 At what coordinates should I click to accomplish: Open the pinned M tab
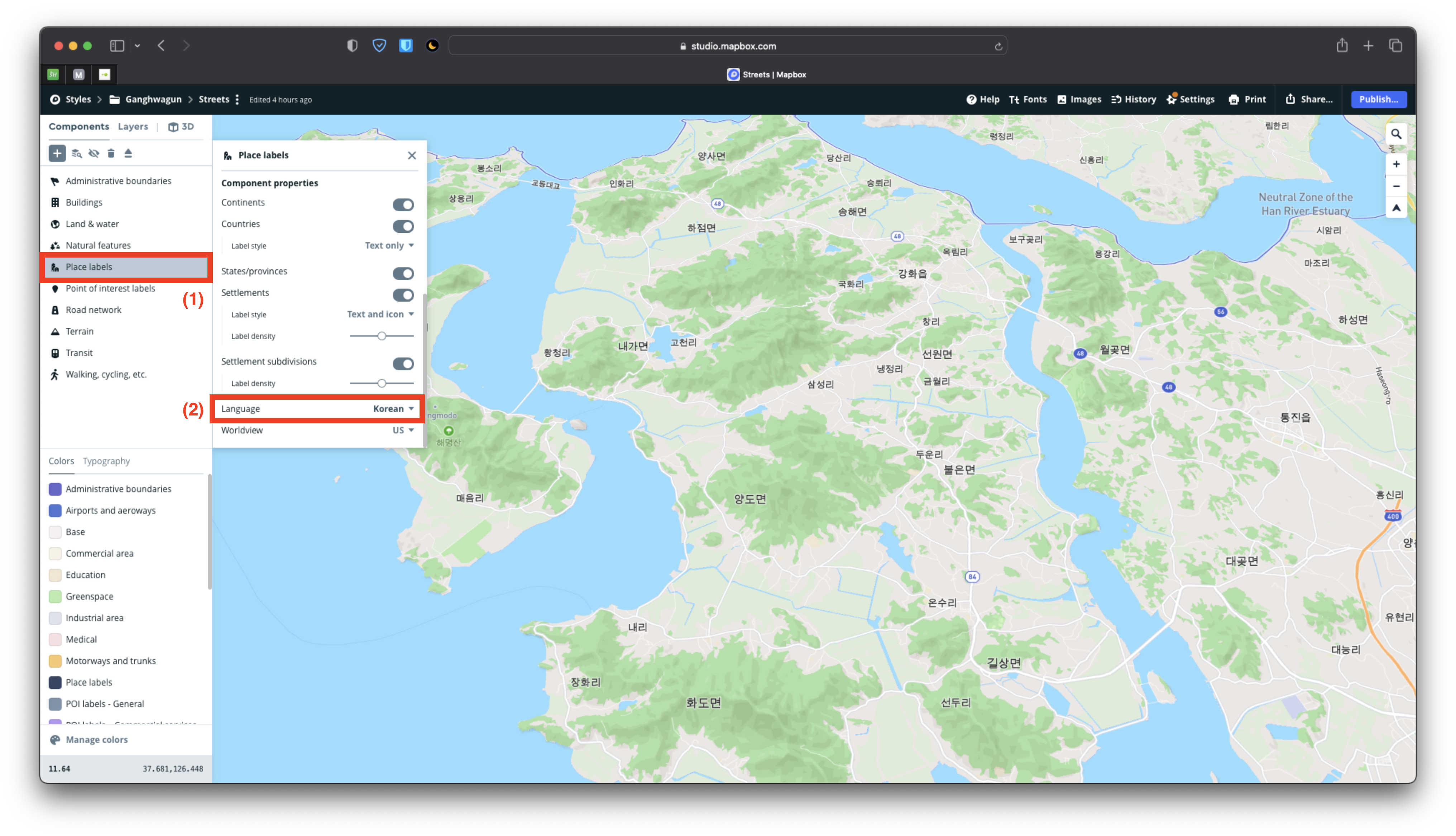(x=79, y=75)
